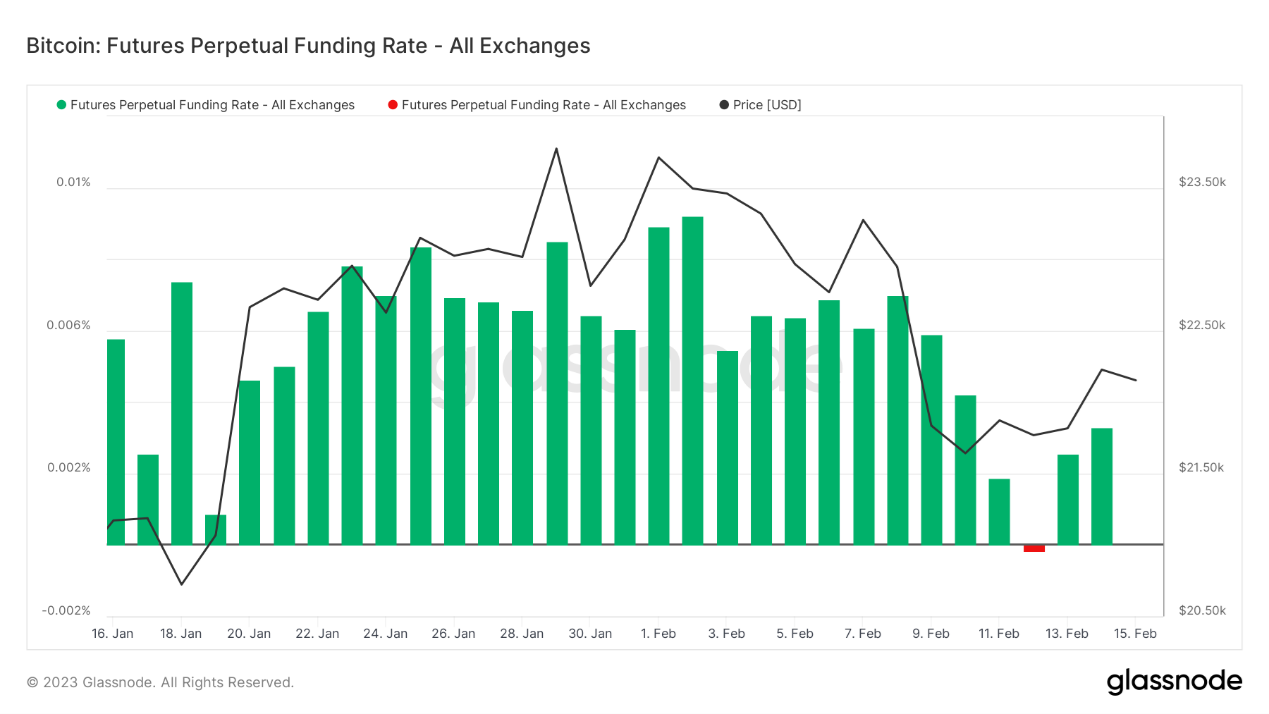Click the red Futures Perpetual Funding Rate legend dot
The image size is (1269, 714).
click(x=394, y=105)
